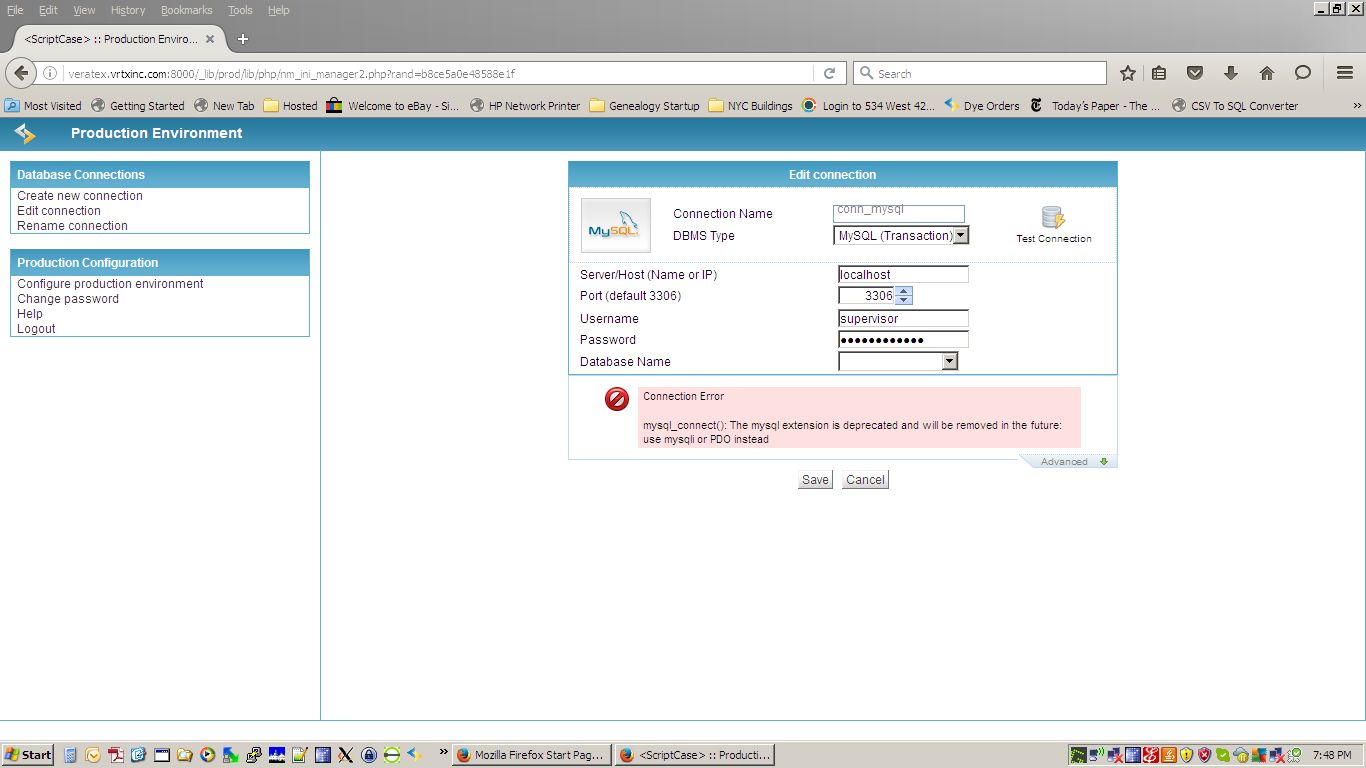Click the Save button

point(815,480)
